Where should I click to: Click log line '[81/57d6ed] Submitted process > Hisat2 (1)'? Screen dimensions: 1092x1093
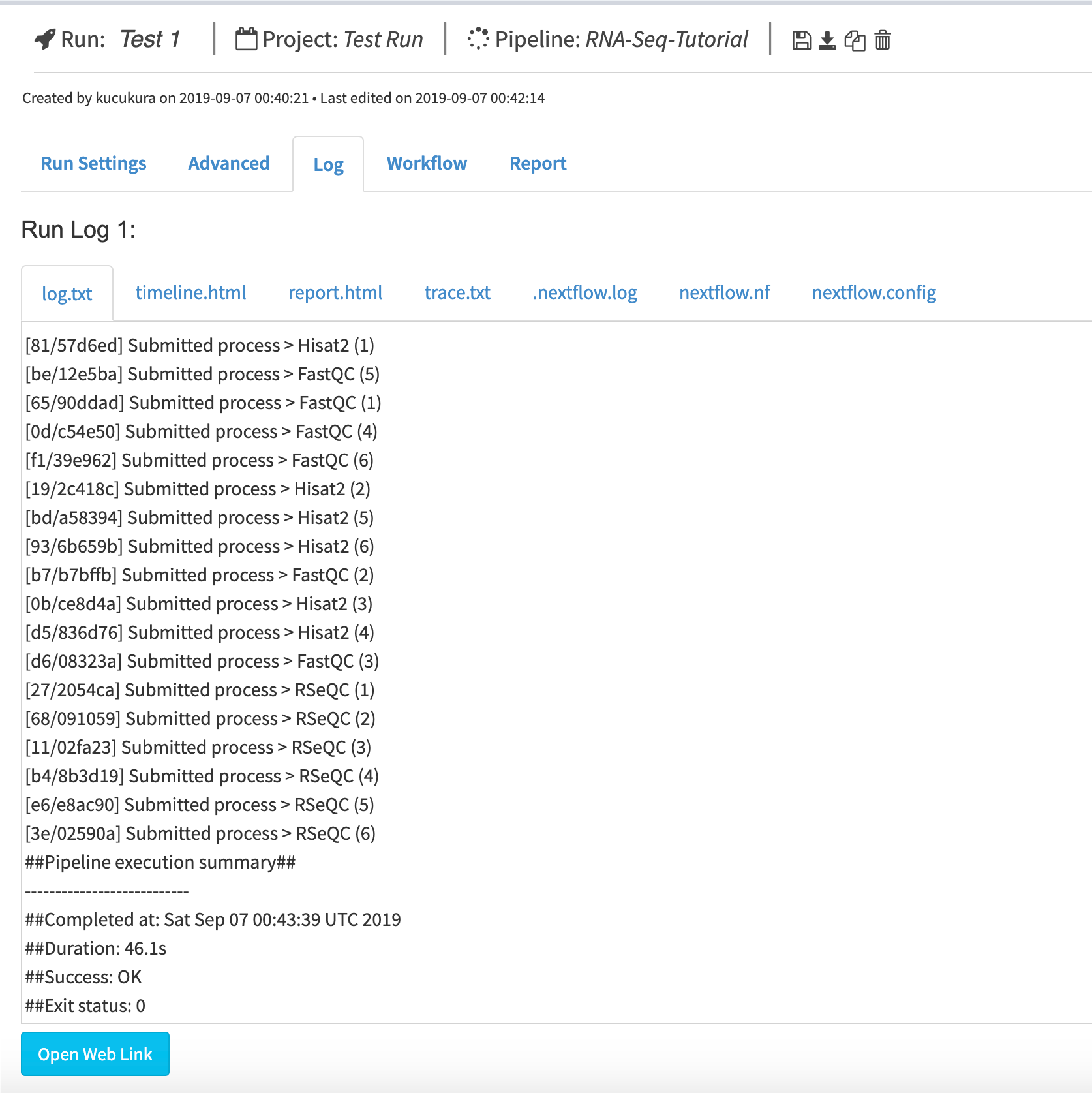click(200, 345)
